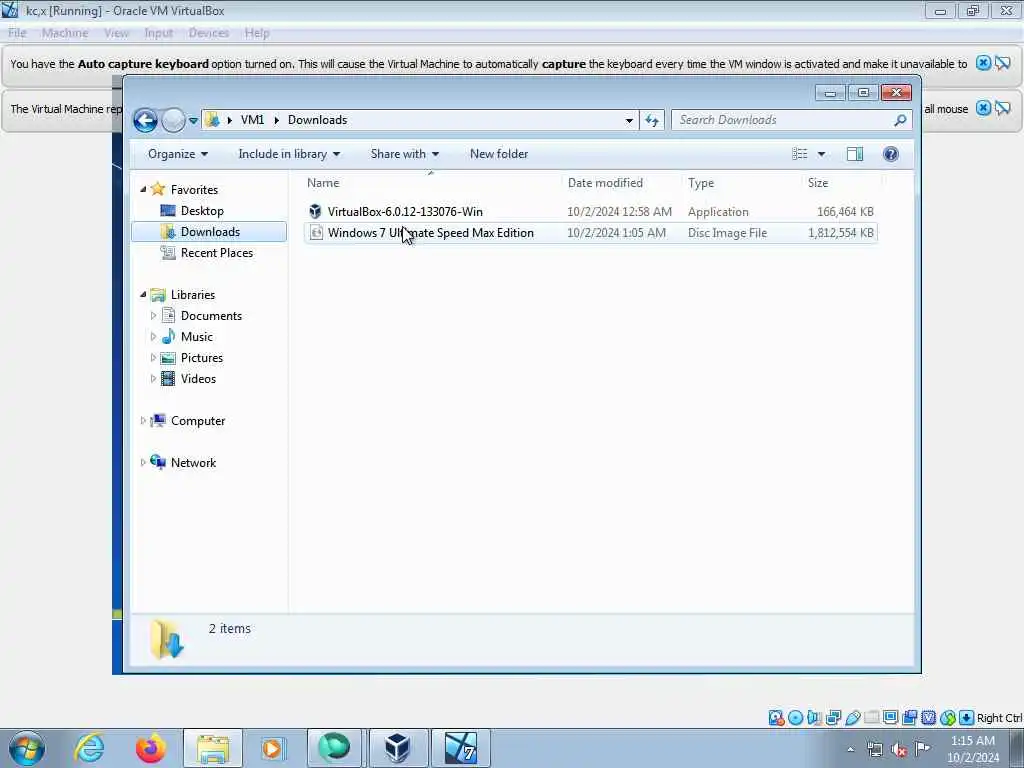Suppress the Auto capture keyboard message permanently
Image resolution: width=1024 pixels, height=768 pixels.
[1003, 63]
